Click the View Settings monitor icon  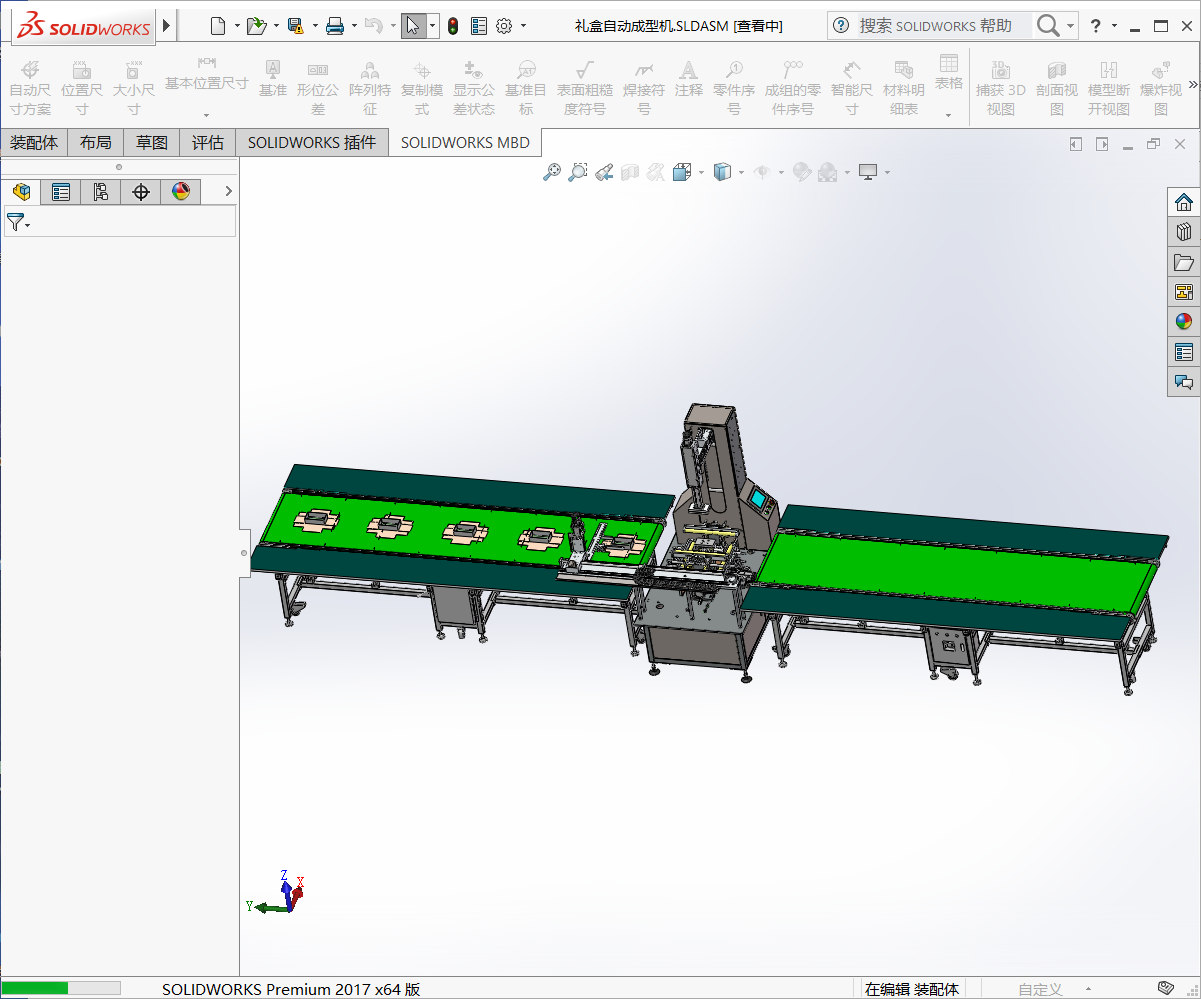coord(868,173)
